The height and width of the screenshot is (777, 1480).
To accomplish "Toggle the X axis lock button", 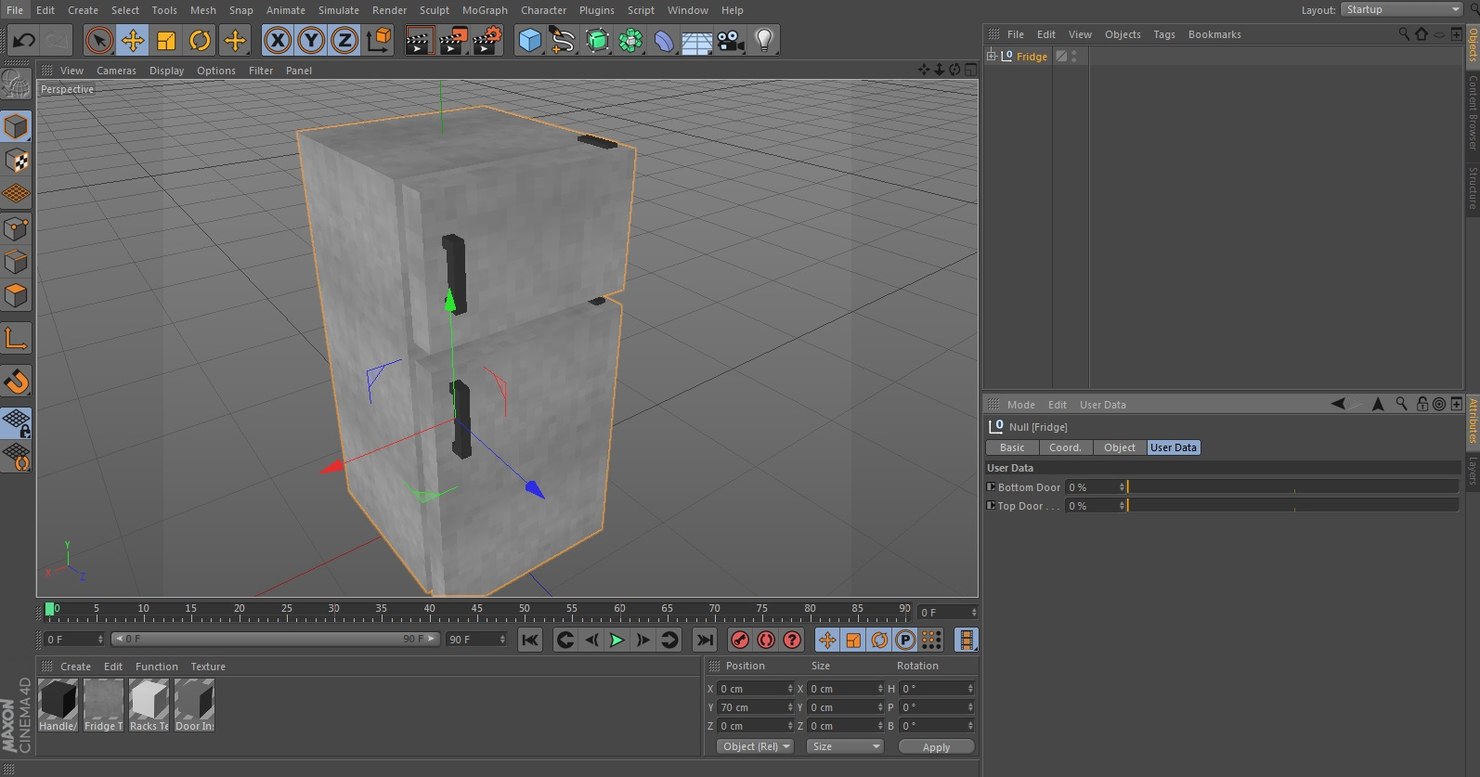I will tap(278, 40).
